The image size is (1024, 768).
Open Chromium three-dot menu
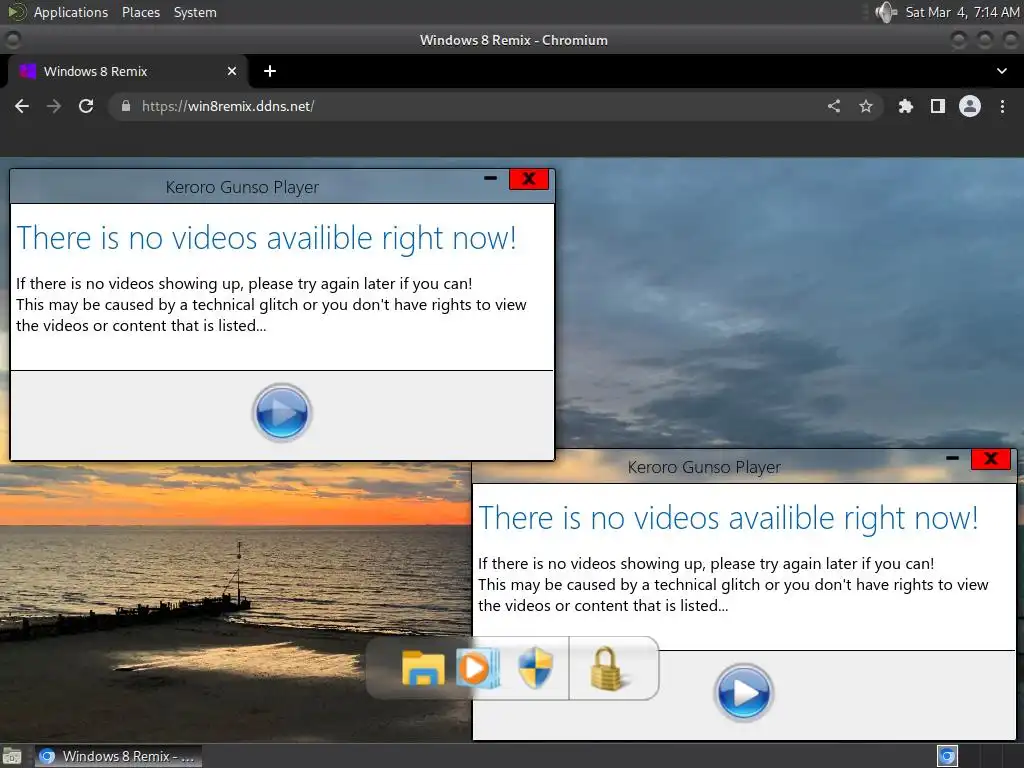tap(1002, 106)
